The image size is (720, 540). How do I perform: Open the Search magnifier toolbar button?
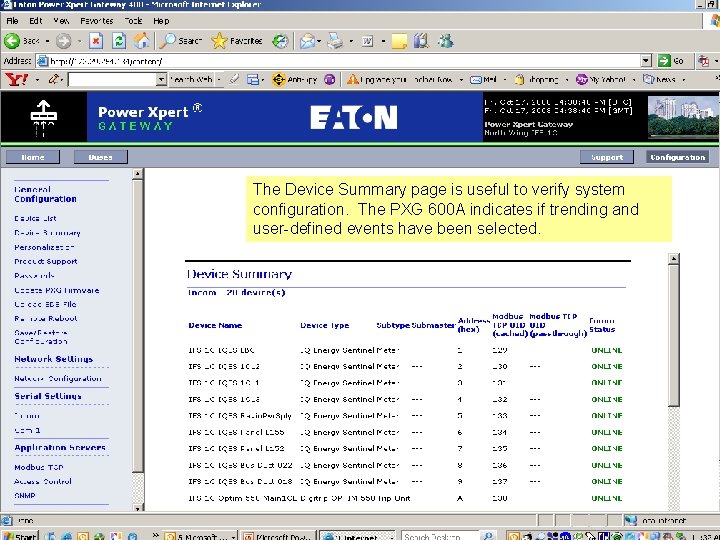click(181, 41)
